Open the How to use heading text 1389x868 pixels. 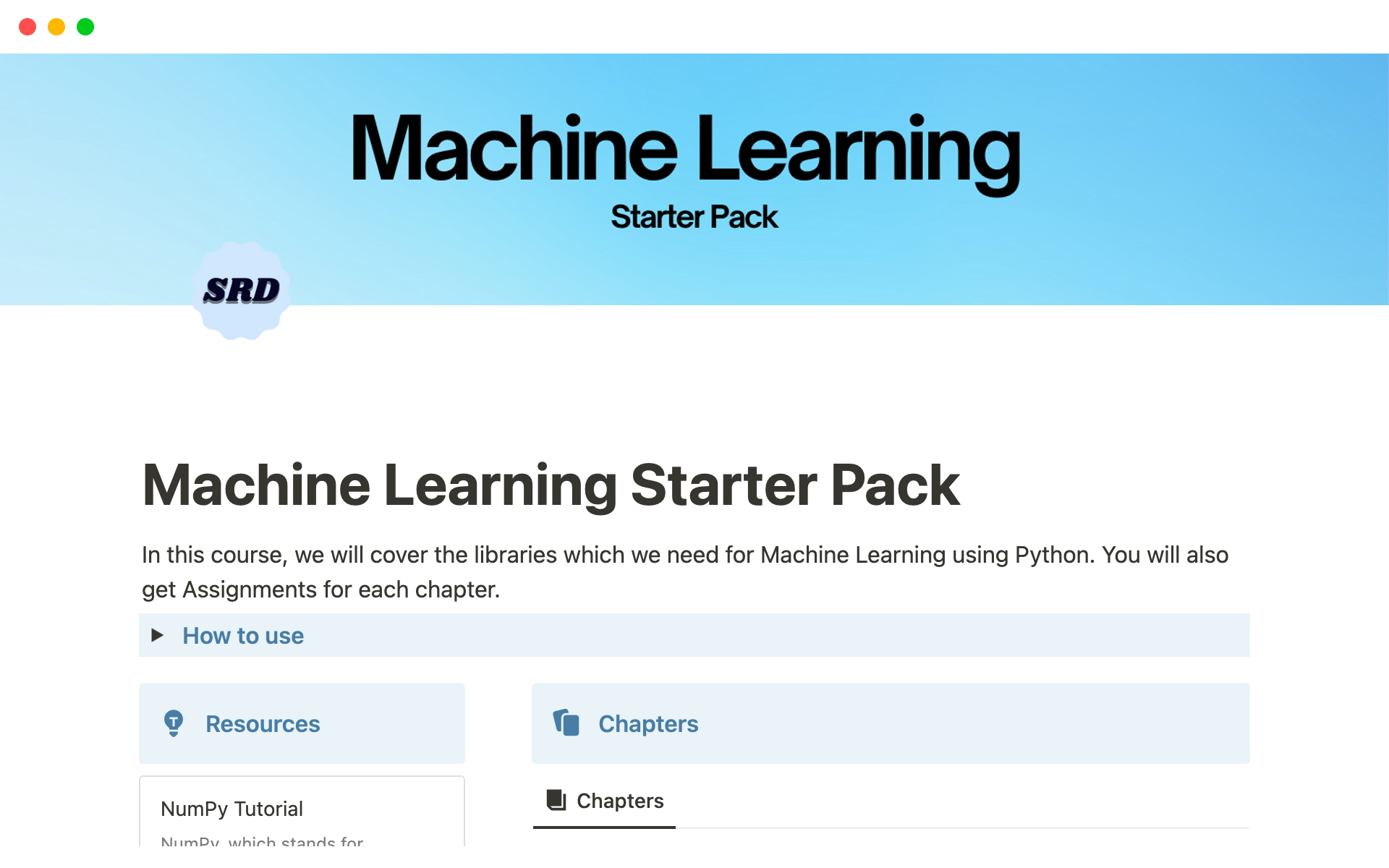[243, 636]
